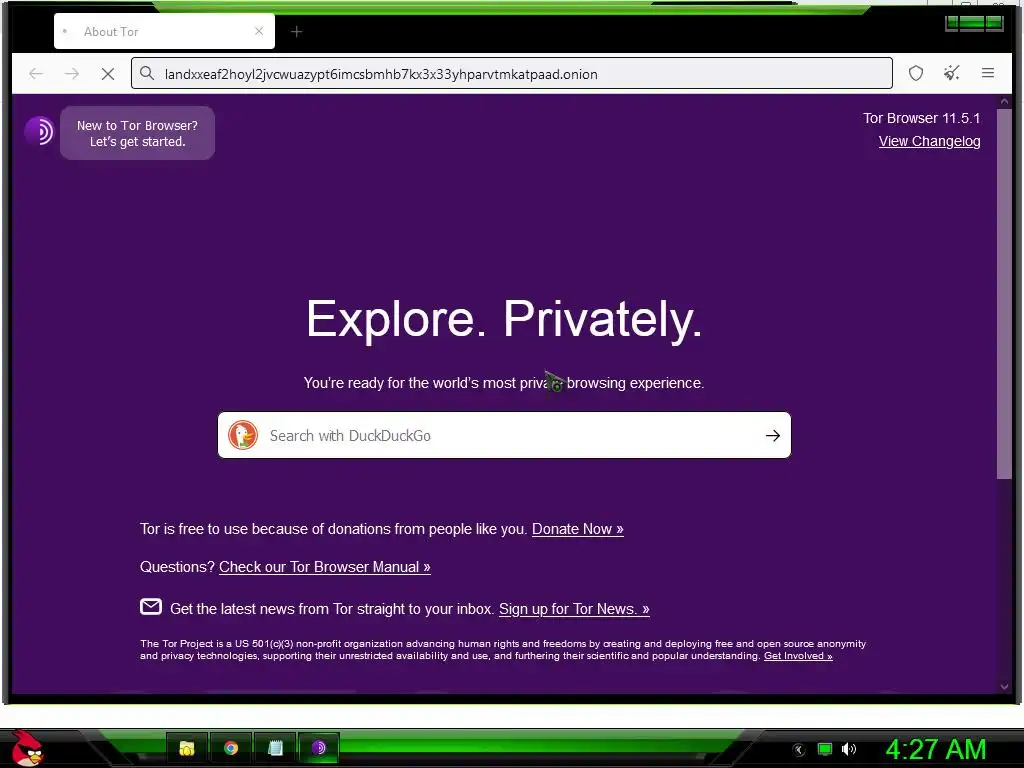Open Sign up for Tor News link
Image resolution: width=1024 pixels, height=768 pixels.
tap(574, 609)
